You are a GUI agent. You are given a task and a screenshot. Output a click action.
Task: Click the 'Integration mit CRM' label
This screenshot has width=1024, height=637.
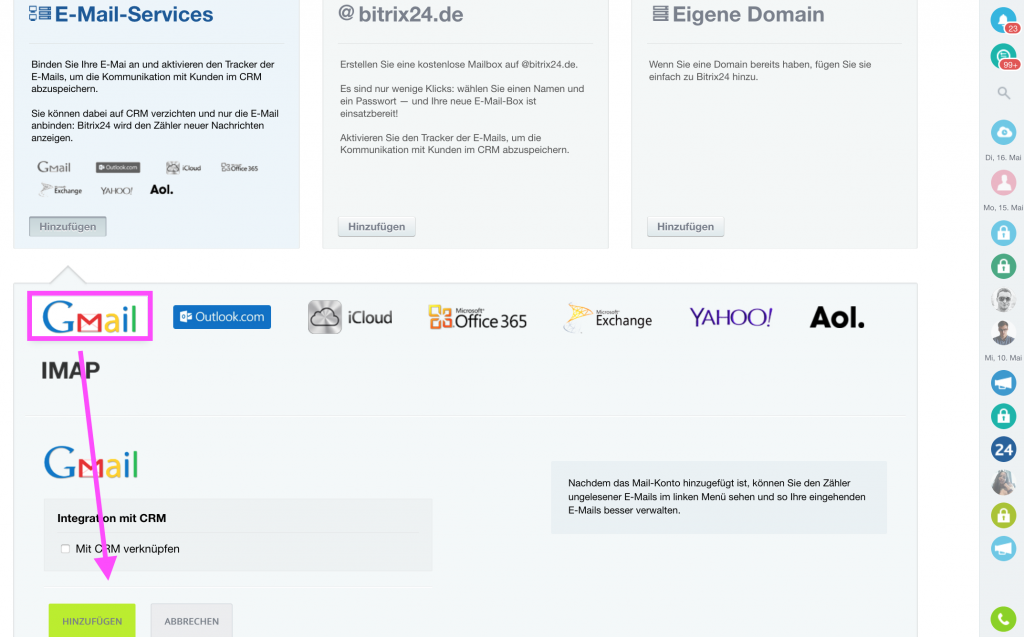112,518
